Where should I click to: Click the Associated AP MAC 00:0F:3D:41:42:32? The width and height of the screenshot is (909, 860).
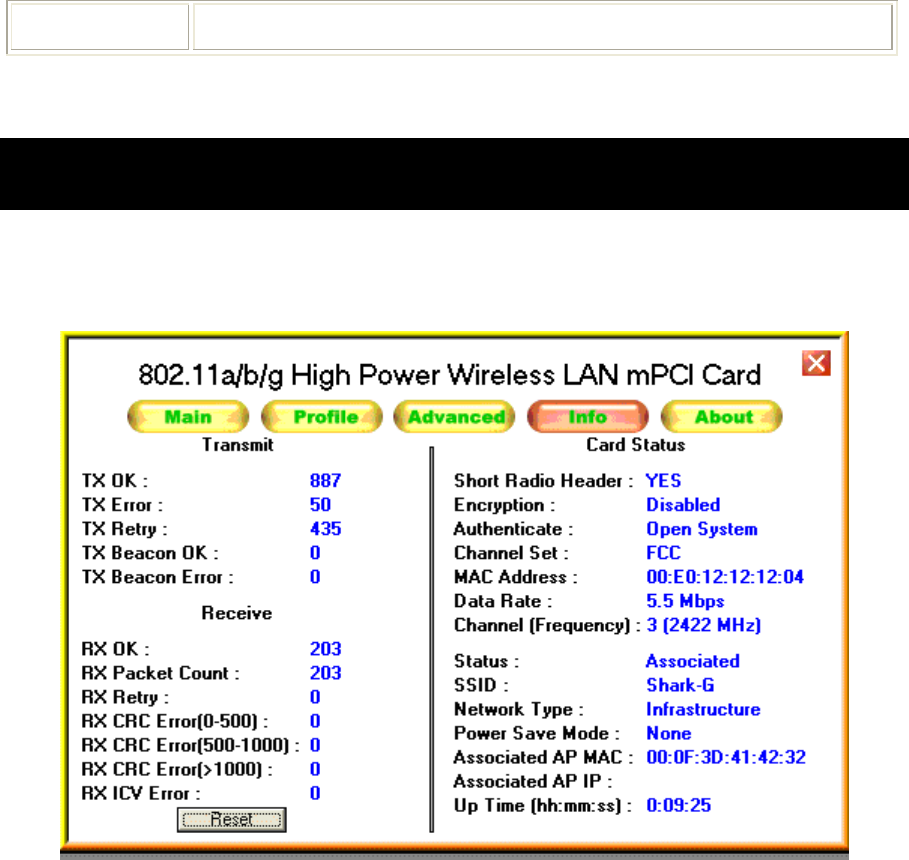726,757
